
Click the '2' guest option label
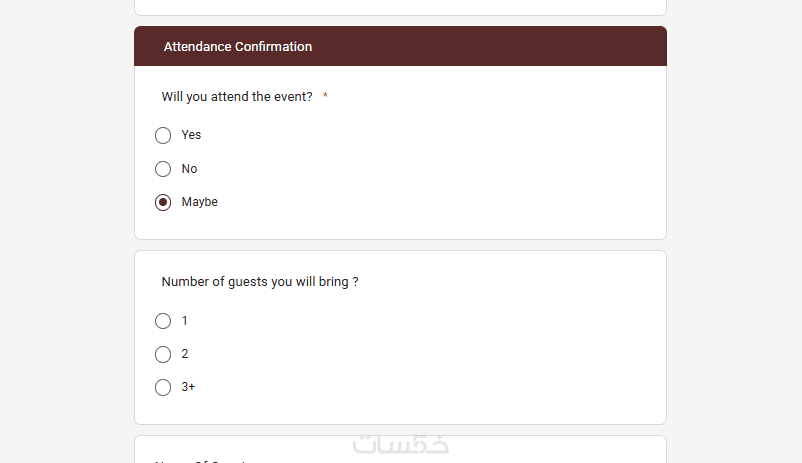click(185, 354)
